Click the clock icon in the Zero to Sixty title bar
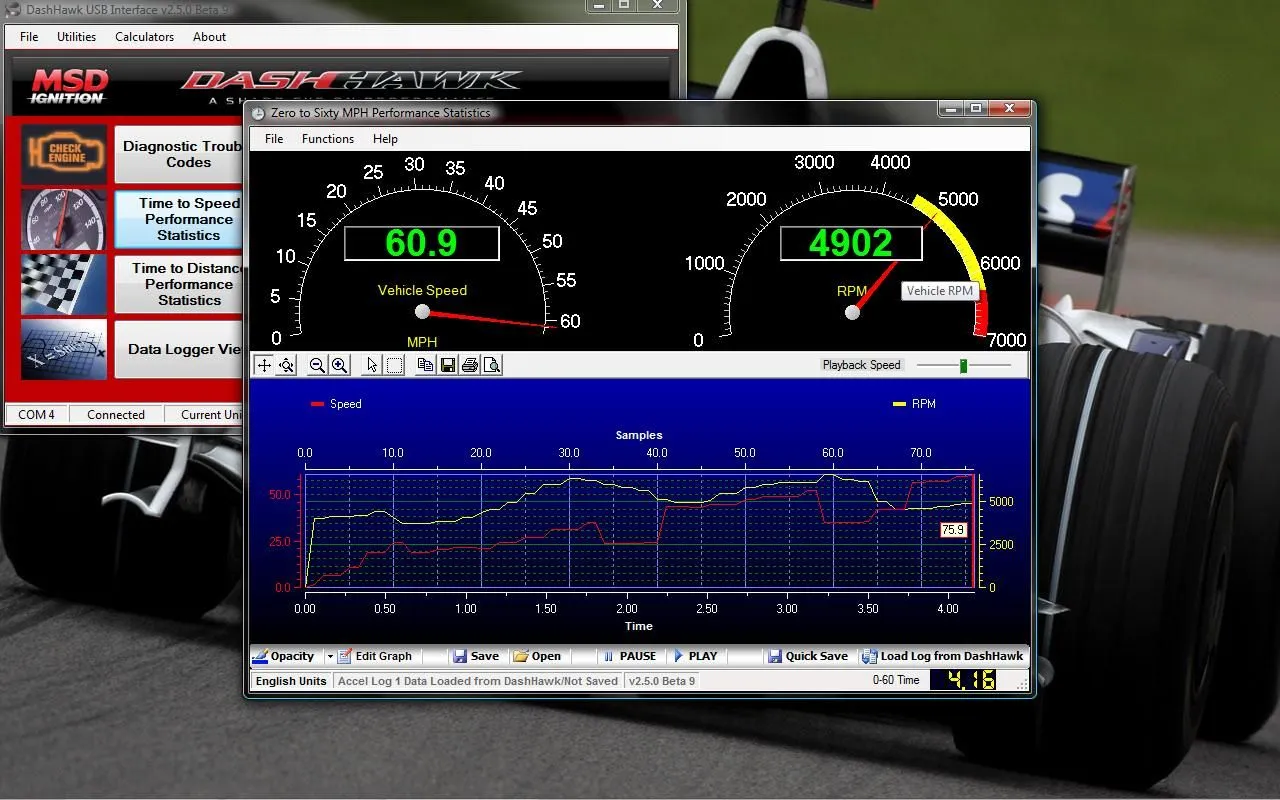Image resolution: width=1280 pixels, height=800 pixels. (258, 113)
